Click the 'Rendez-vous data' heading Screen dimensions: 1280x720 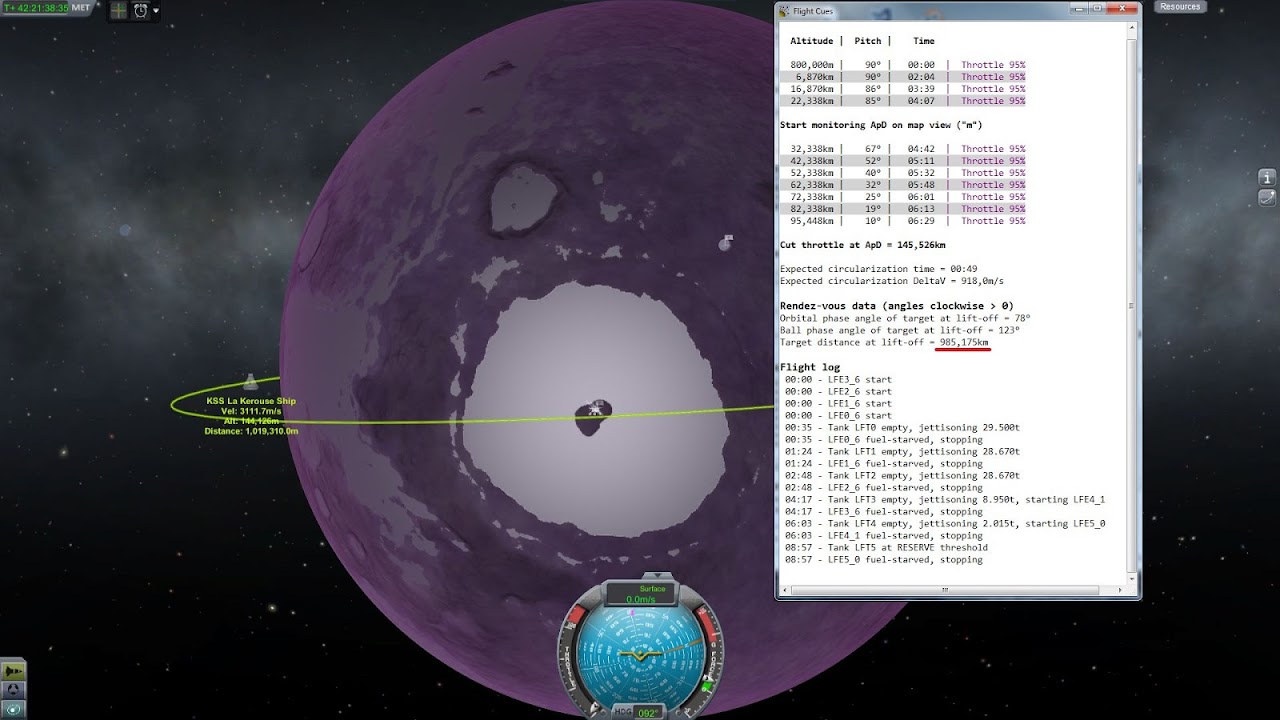pos(897,306)
